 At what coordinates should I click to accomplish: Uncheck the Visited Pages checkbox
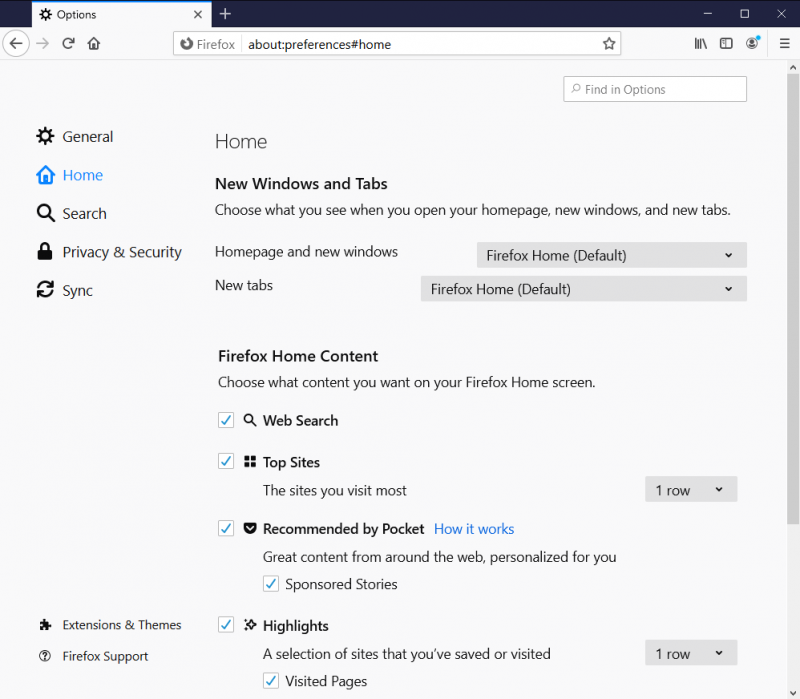(x=271, y=681)
